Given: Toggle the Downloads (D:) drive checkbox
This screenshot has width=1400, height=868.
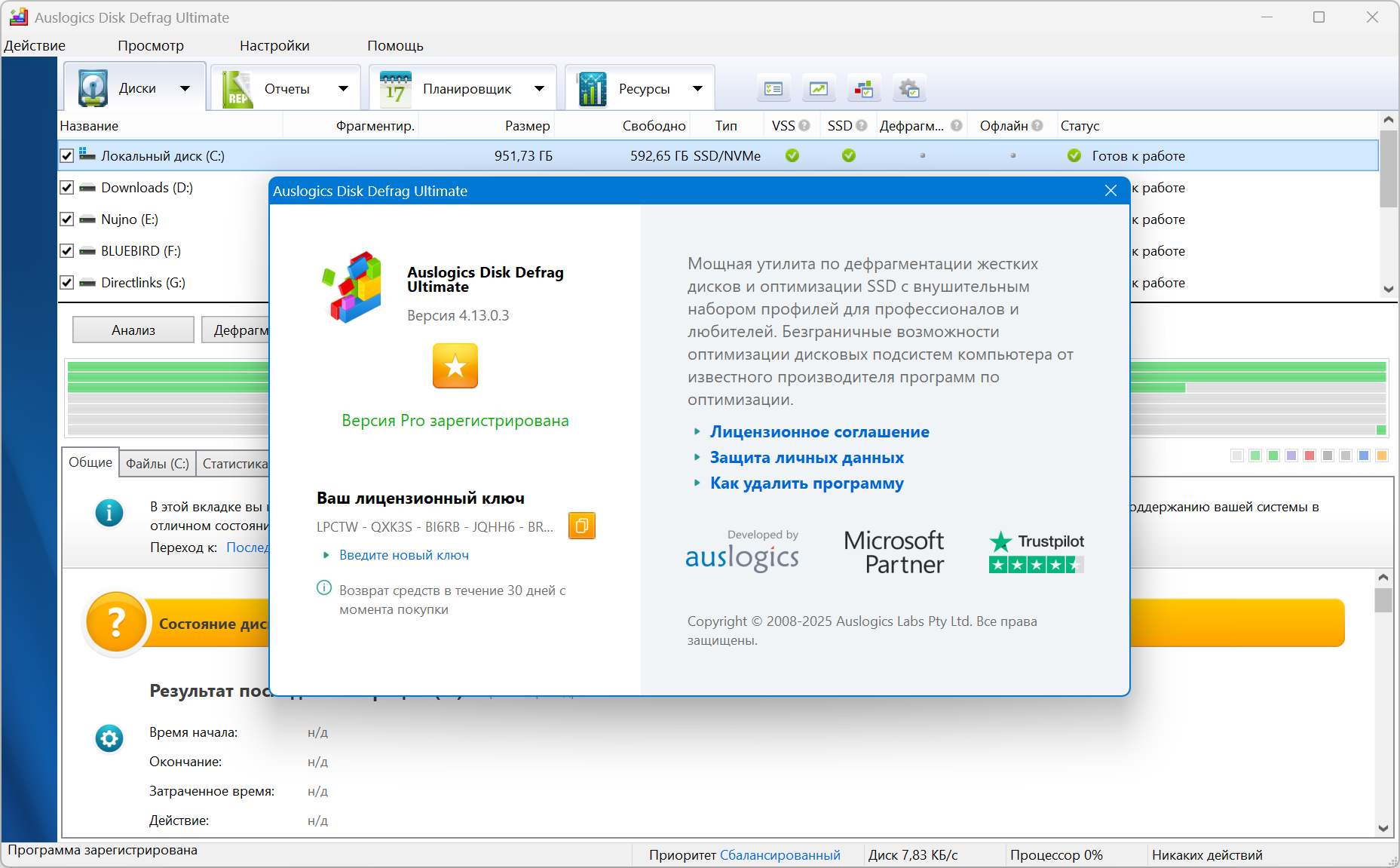Looking at the screenshot, I should (67, 188).
